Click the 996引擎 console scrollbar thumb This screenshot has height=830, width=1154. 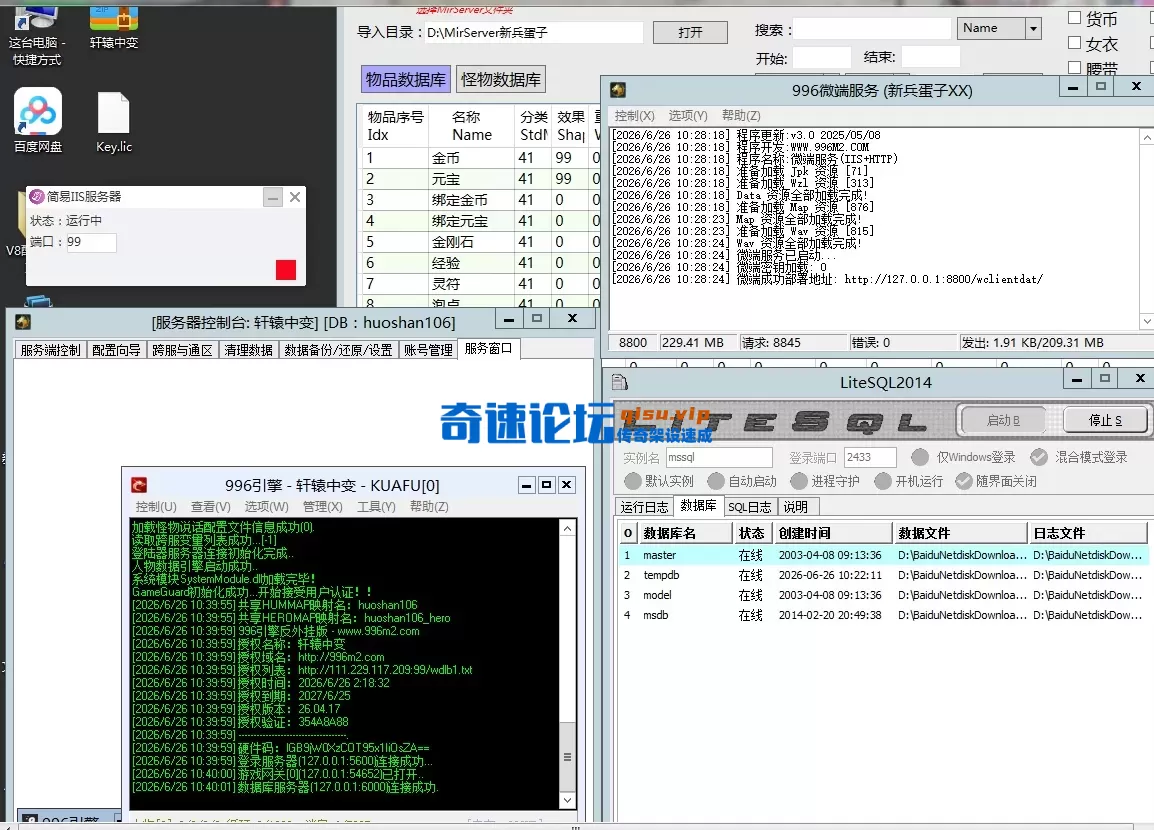(x=567, y=756)
